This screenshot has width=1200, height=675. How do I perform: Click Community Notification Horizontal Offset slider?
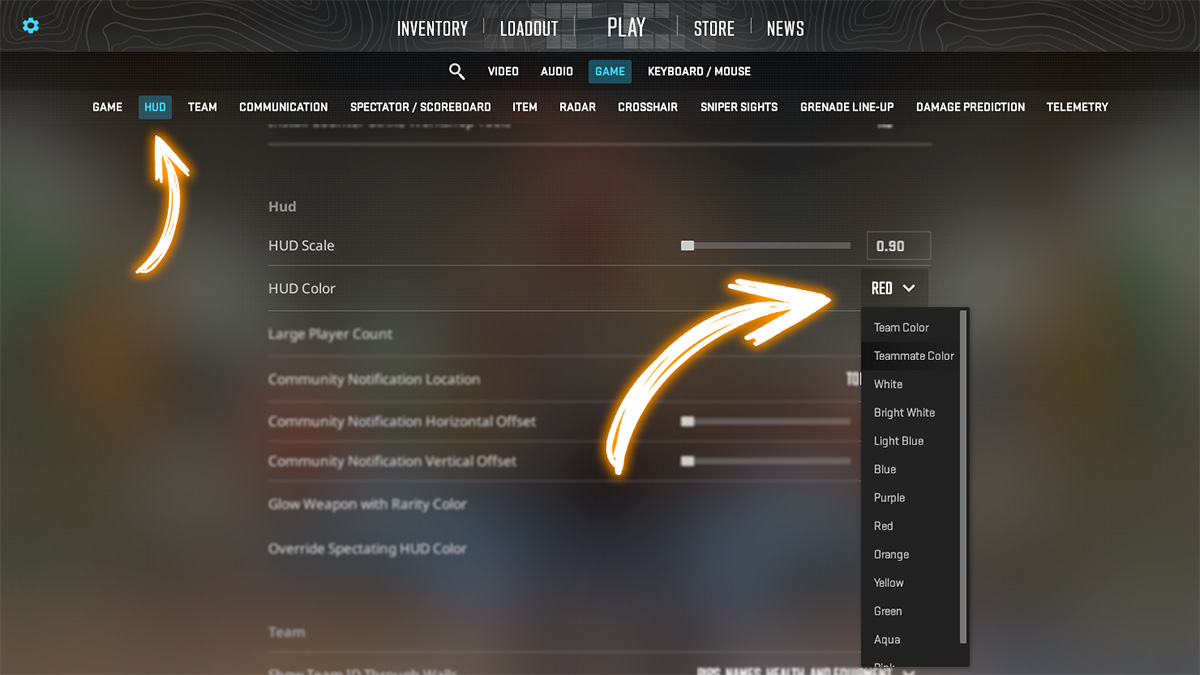pos(765,421)
